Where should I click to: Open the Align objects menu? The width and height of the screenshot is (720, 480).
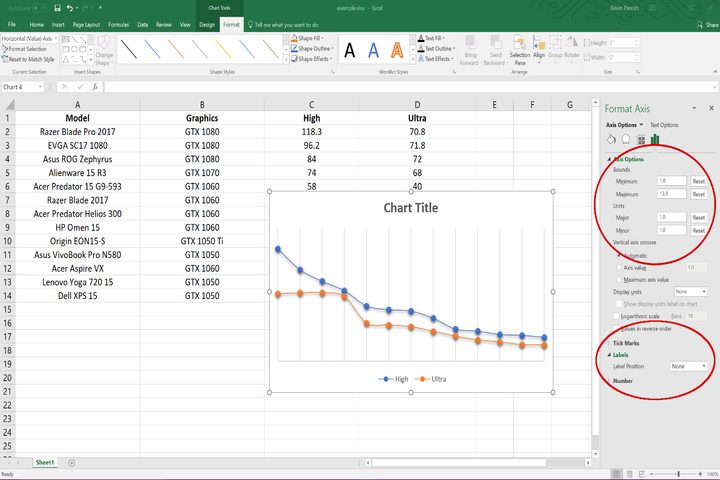pos(539,48)
